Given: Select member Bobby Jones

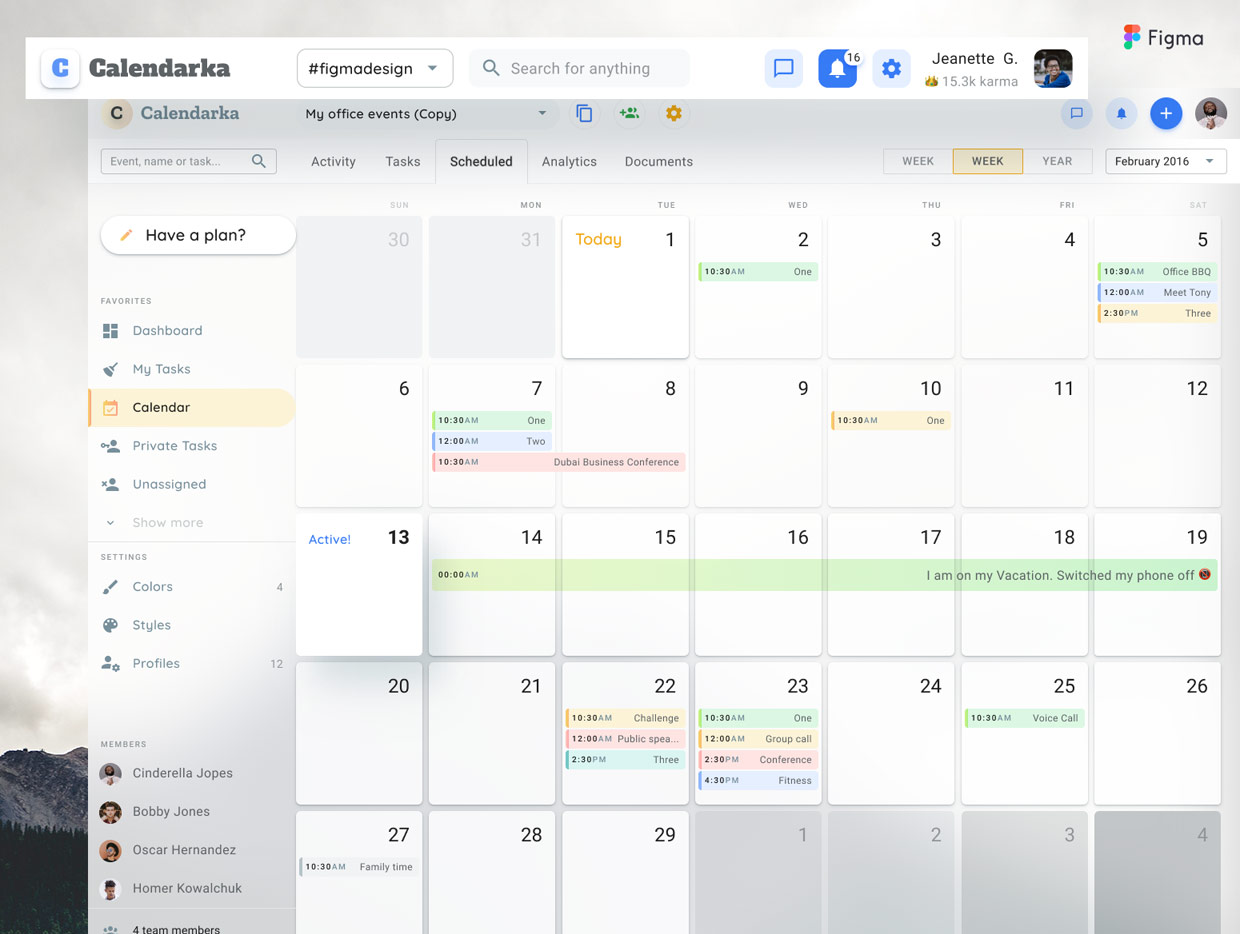Looking at the screenshot, I should coord(192,811).
